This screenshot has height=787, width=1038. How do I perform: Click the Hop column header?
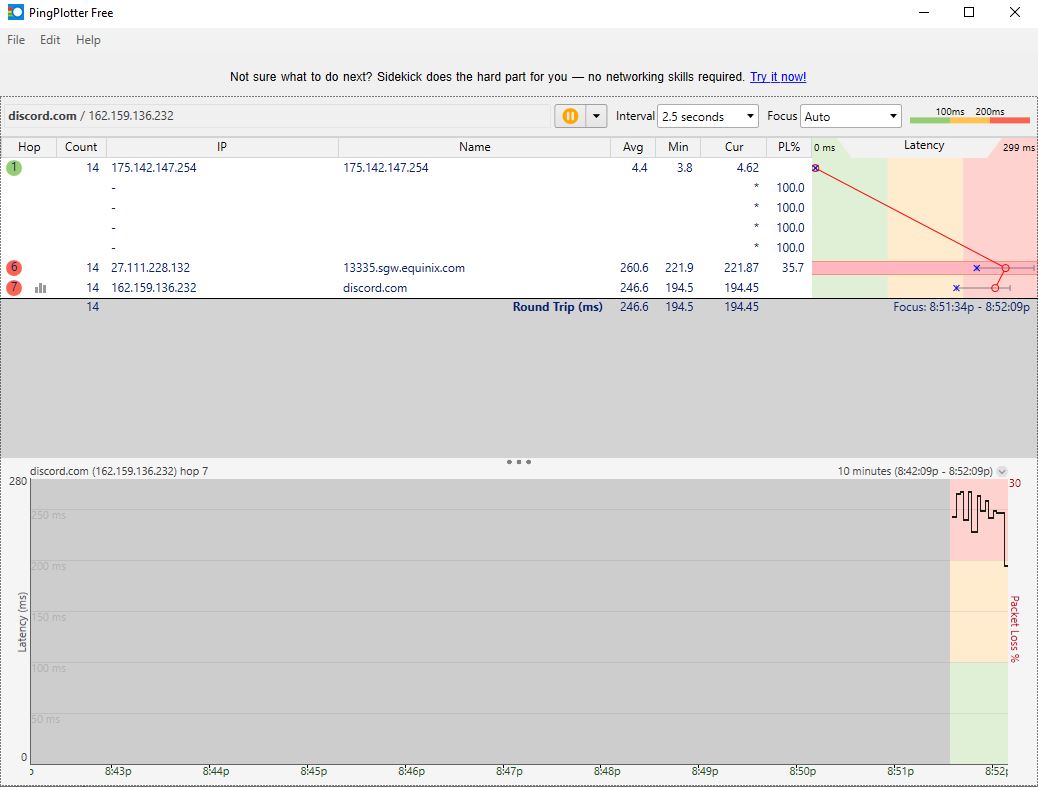29,147
